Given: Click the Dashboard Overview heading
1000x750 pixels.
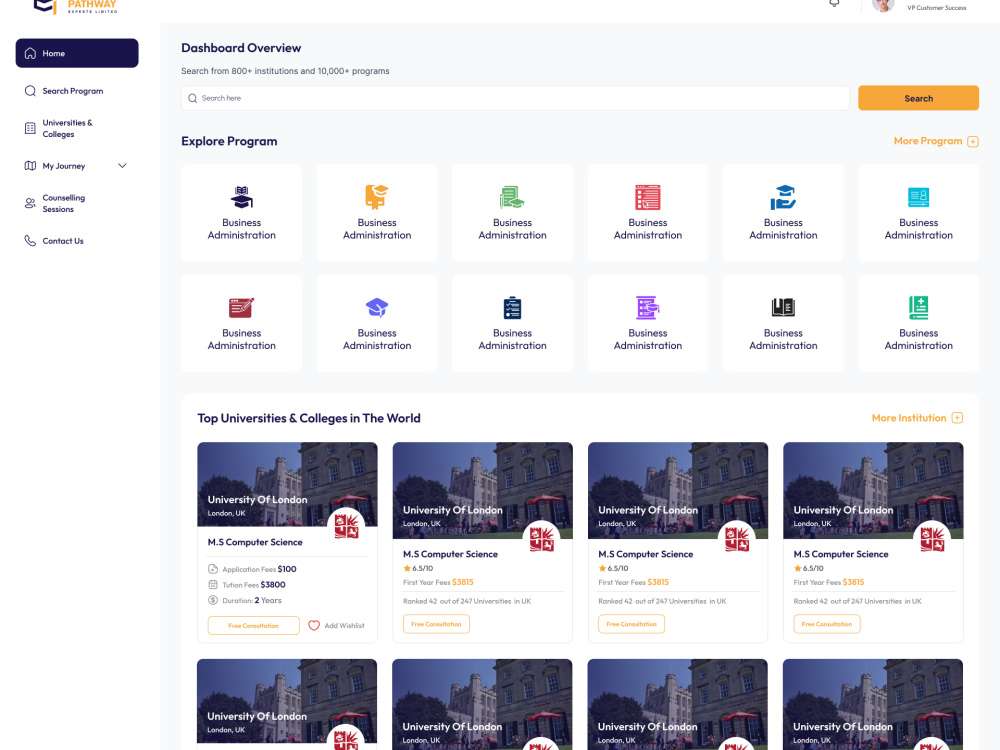Looking at the screenshot, I should pyautogui.click(x=241, y=48).
